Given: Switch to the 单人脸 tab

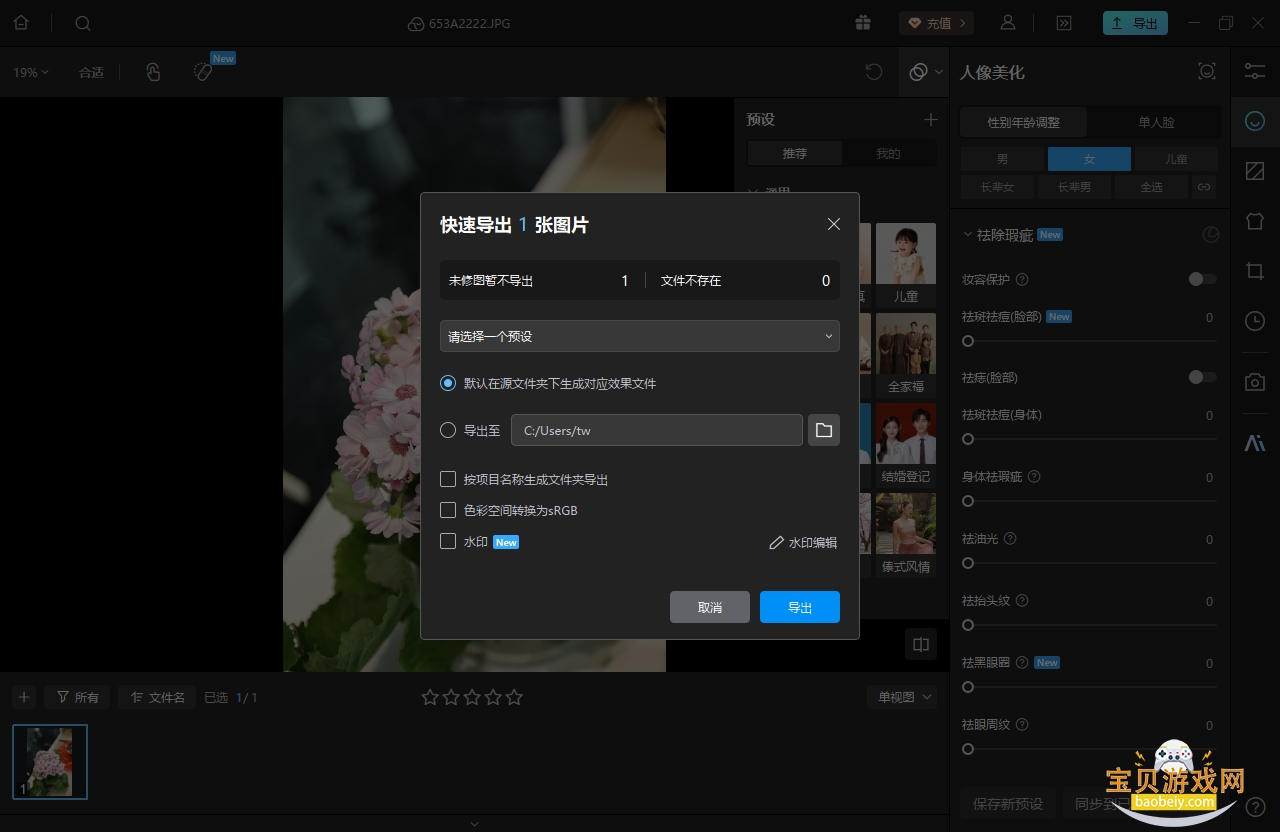Looking at the screenshot, I should click(1156, 122).
